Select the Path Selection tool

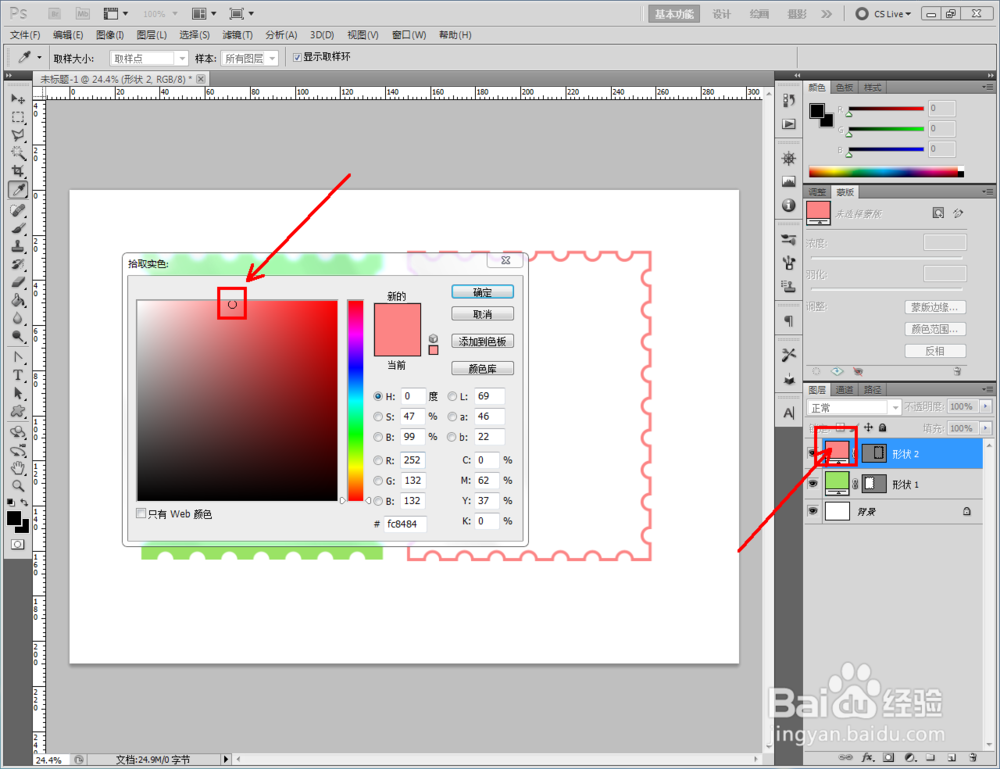pos(18,393)
